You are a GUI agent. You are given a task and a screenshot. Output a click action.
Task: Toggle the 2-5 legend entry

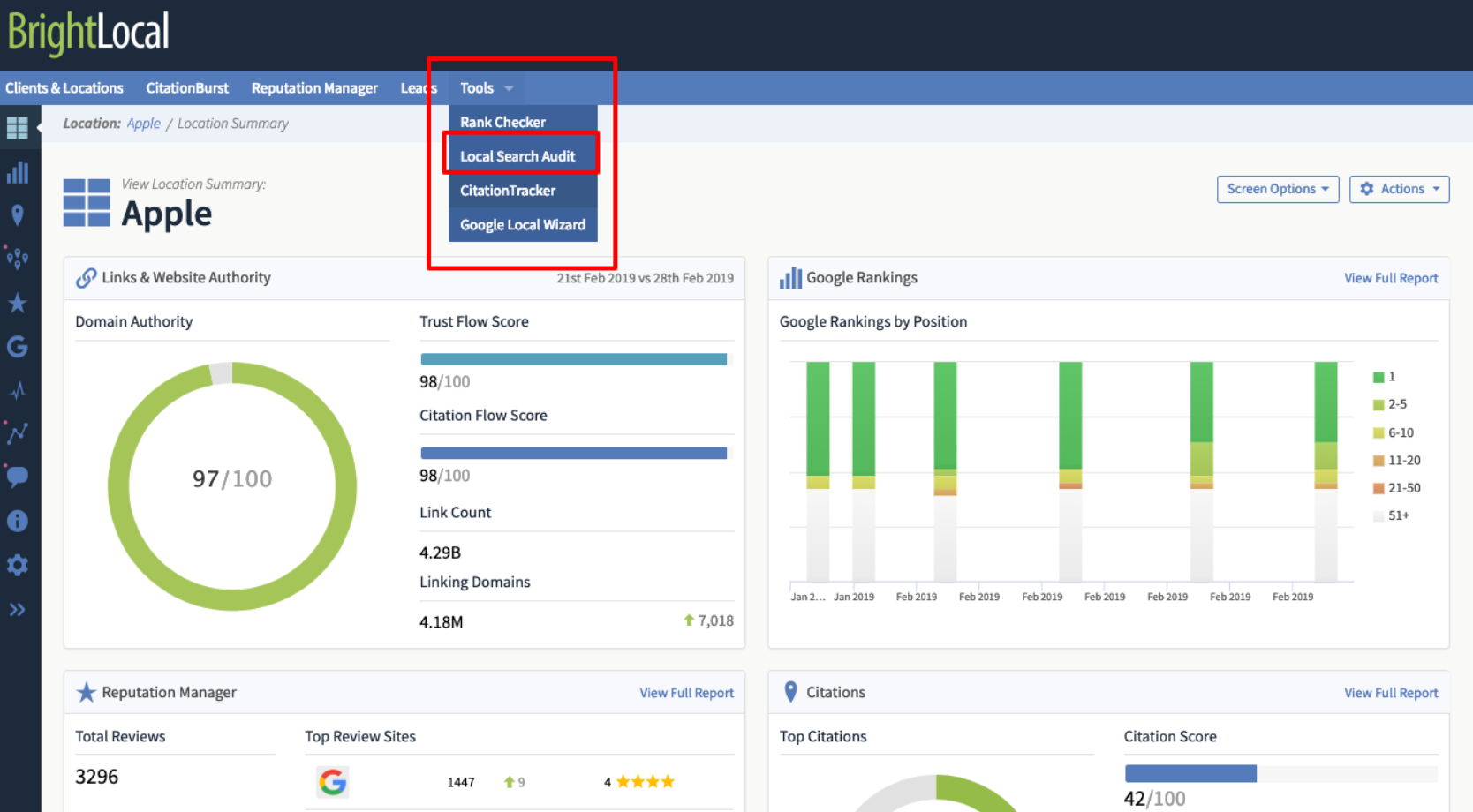click(1390, 404)
